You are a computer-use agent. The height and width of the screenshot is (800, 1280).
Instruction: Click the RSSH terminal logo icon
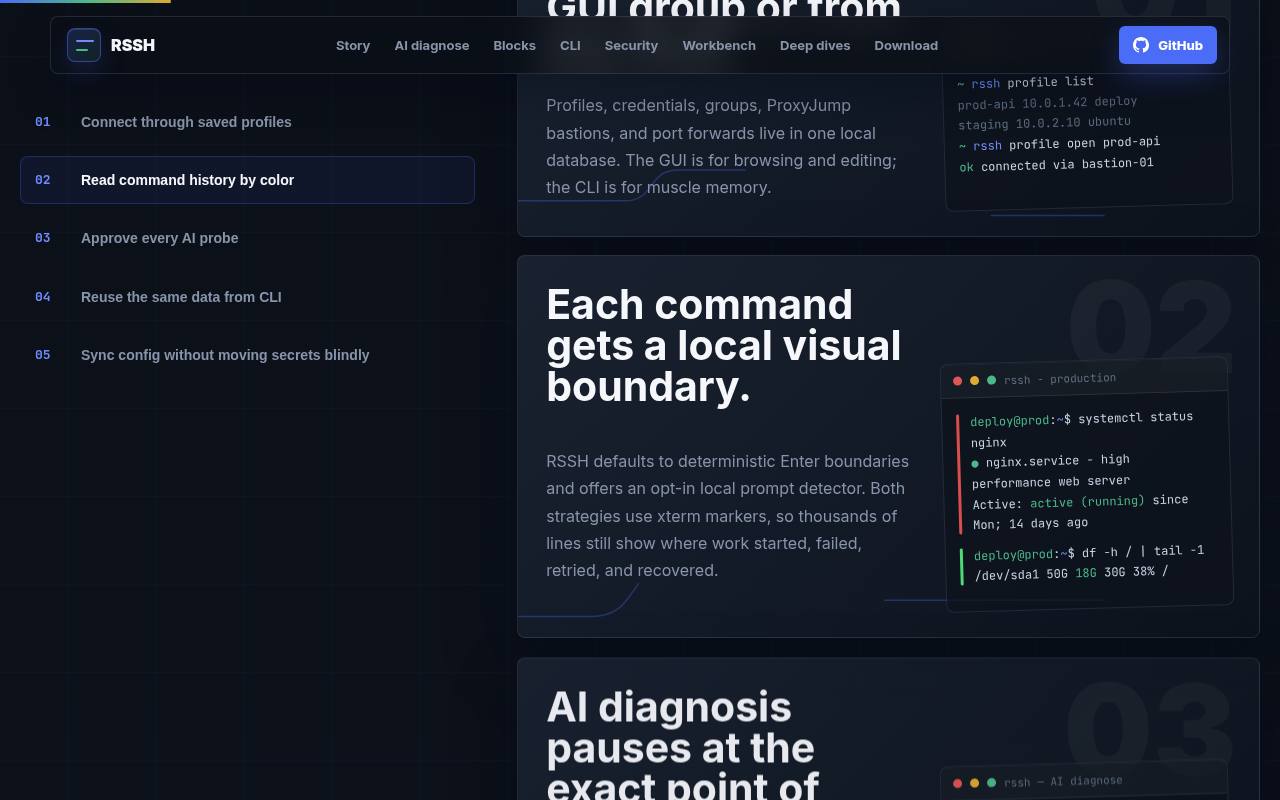click(84, 45)
